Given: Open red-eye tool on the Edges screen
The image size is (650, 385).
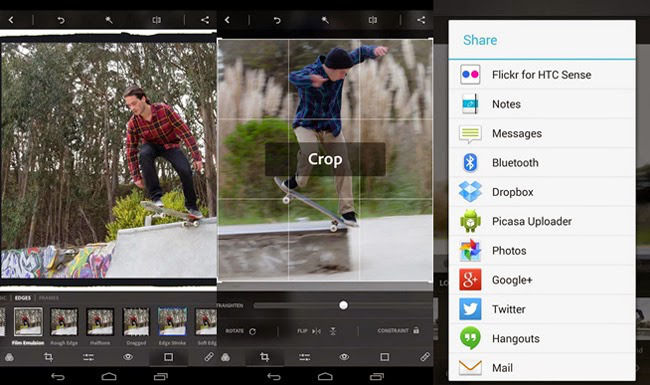Looking at the screenshot, I should [128, 357].
